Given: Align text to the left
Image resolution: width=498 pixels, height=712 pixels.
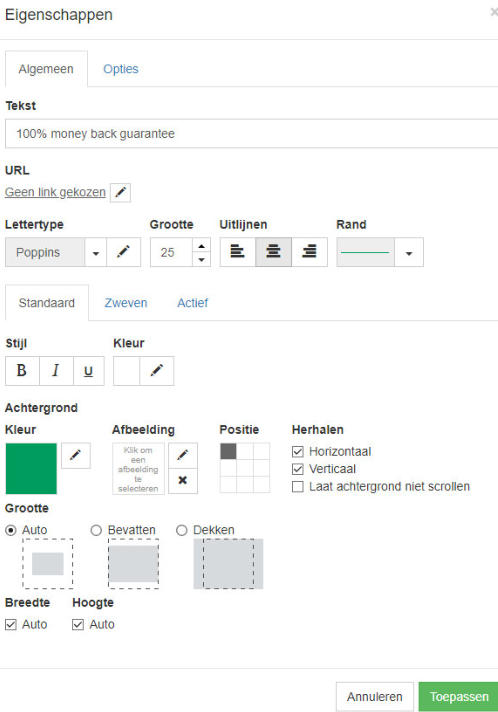Looking at the screenshot, I should click(x=237, y=252).
